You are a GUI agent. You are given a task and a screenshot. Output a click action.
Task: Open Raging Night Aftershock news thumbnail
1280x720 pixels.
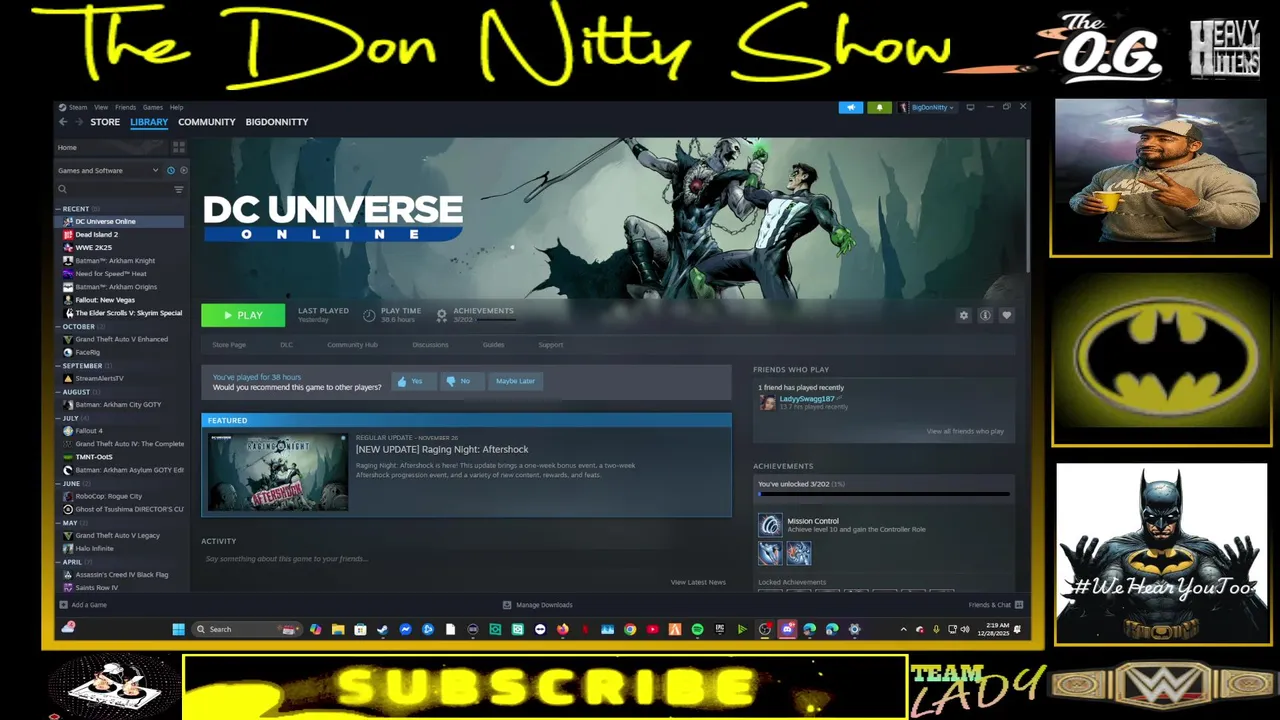tap(278, 471)
